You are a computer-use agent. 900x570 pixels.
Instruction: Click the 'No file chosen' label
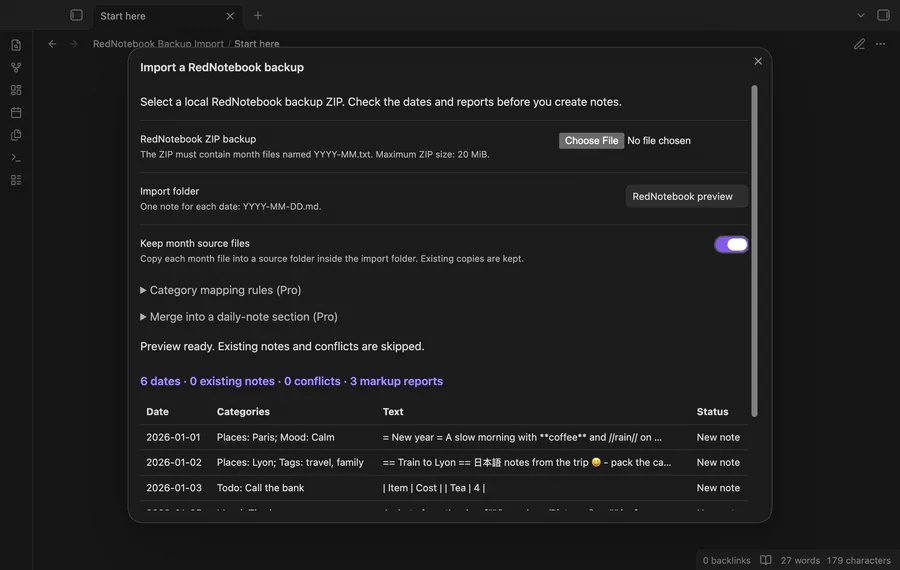[x=659, y=141]
